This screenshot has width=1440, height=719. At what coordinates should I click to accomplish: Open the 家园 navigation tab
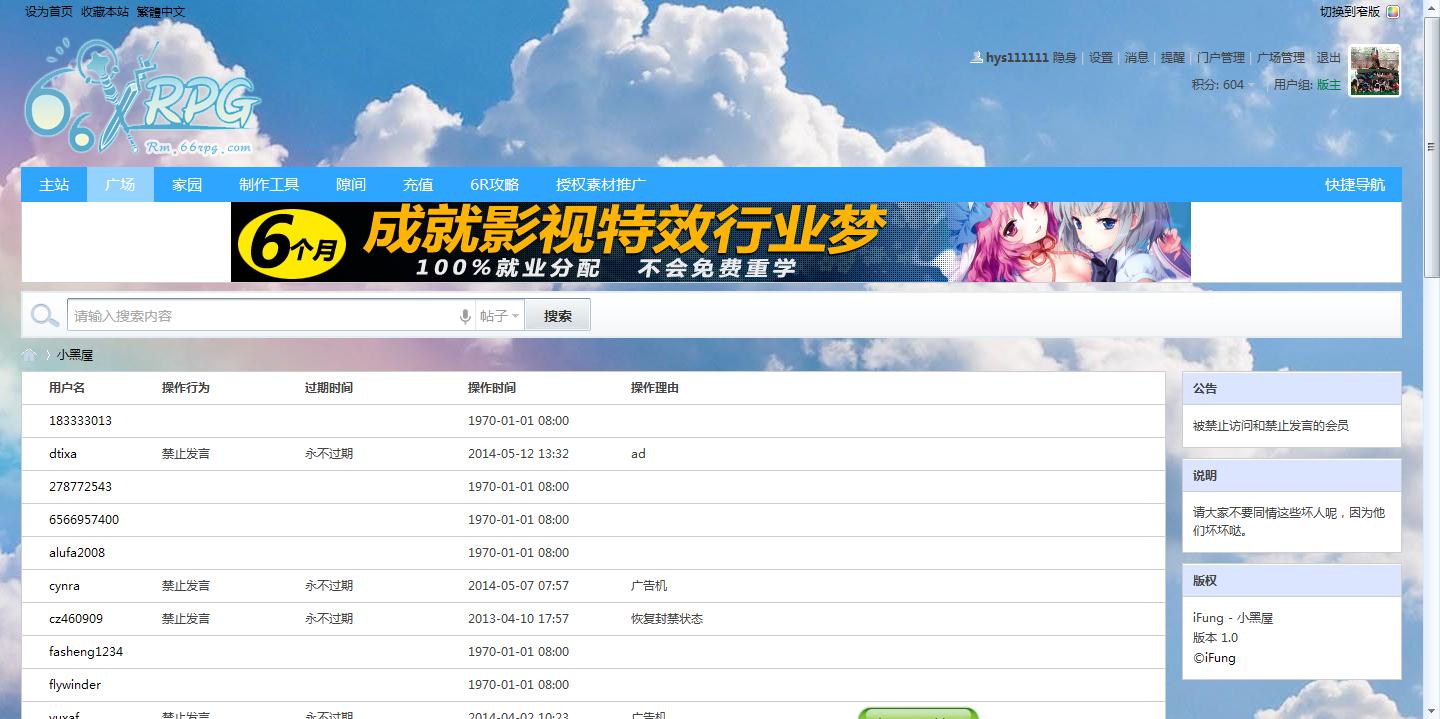click(x=187, y=185)
